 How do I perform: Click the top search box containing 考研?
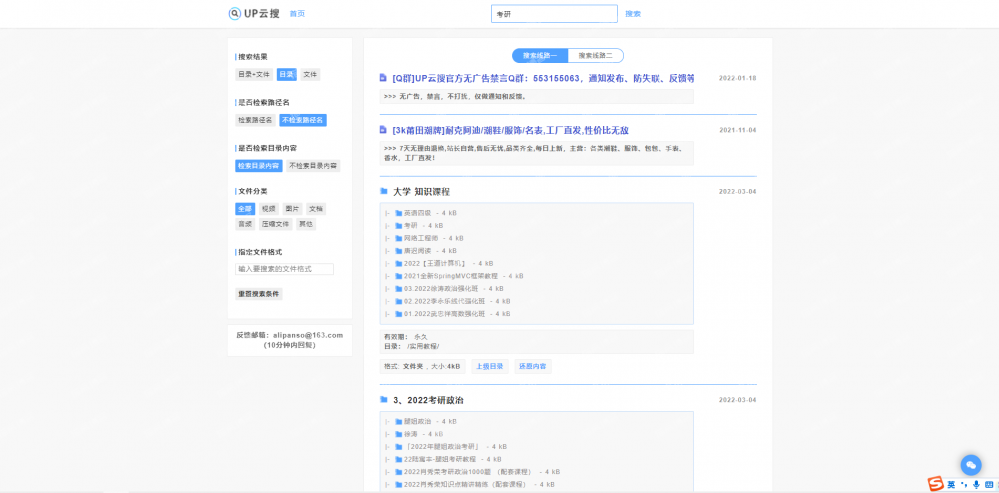(554, 13)
